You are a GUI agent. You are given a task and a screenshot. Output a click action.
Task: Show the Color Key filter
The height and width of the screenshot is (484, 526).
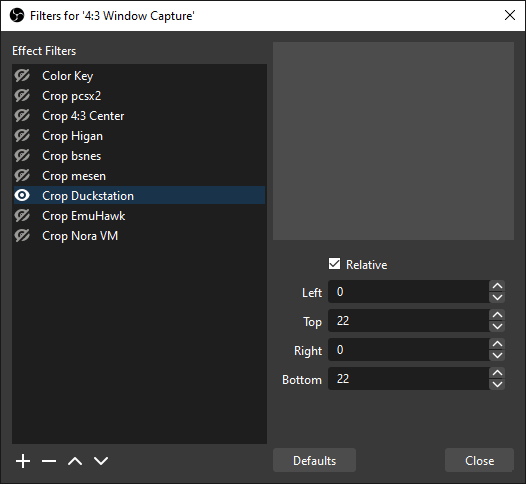22,75
